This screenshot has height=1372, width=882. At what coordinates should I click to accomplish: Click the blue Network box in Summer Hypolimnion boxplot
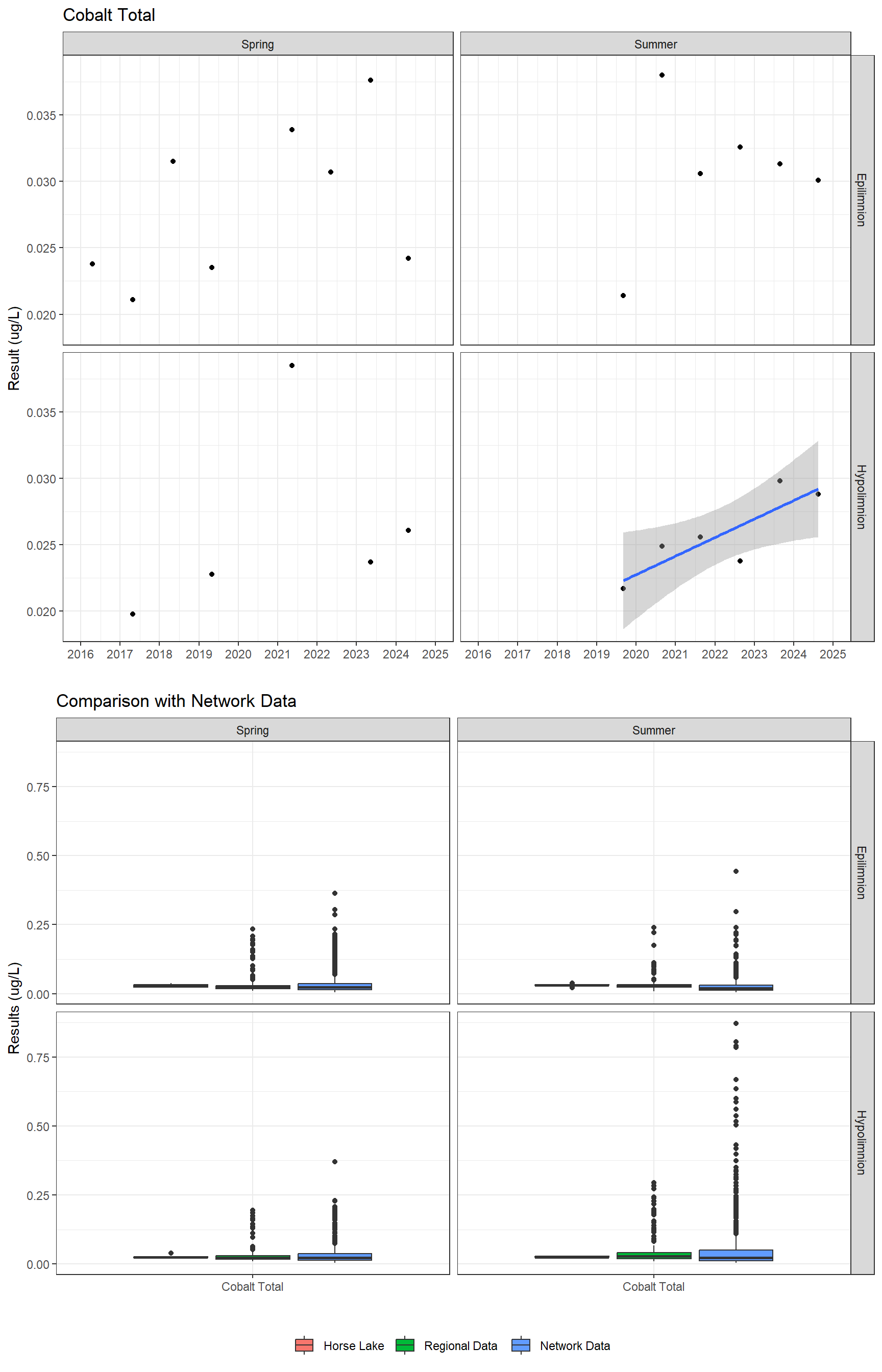pos(736,1255)
